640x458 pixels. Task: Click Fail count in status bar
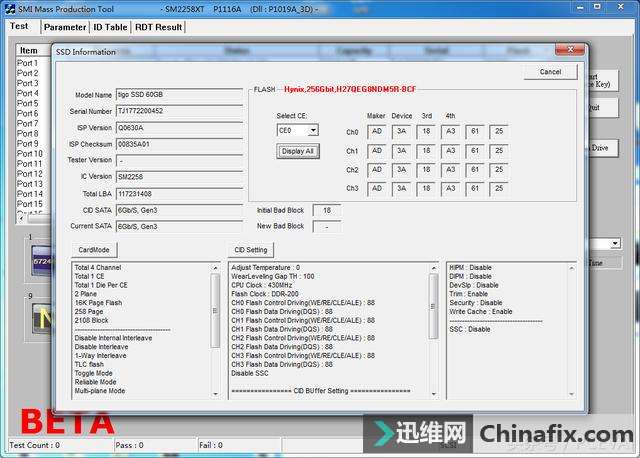(211, 445)
